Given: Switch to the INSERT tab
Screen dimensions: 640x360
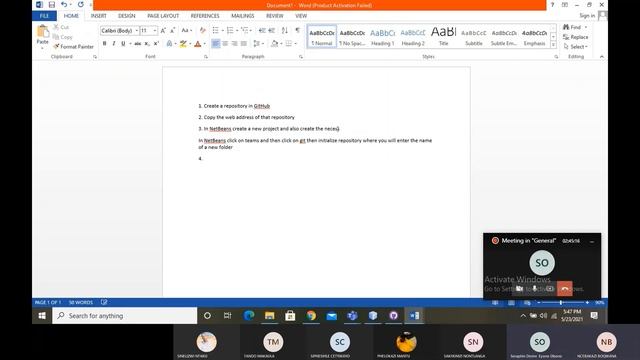Looking at the screenshot, I should point(98,16).
